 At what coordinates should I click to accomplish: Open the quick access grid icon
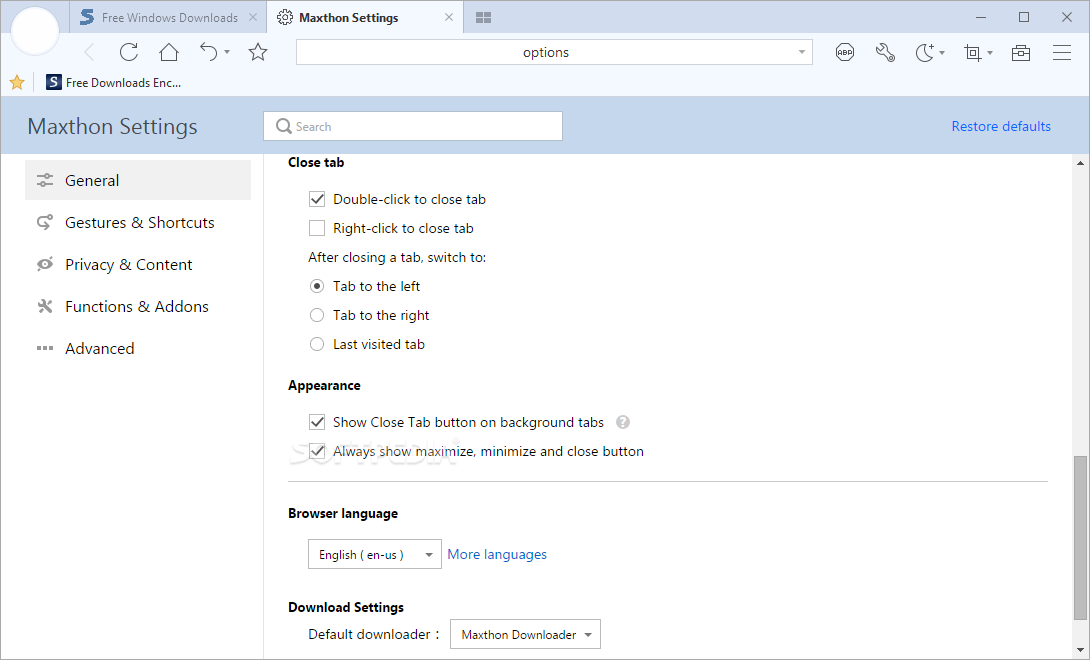484,17
